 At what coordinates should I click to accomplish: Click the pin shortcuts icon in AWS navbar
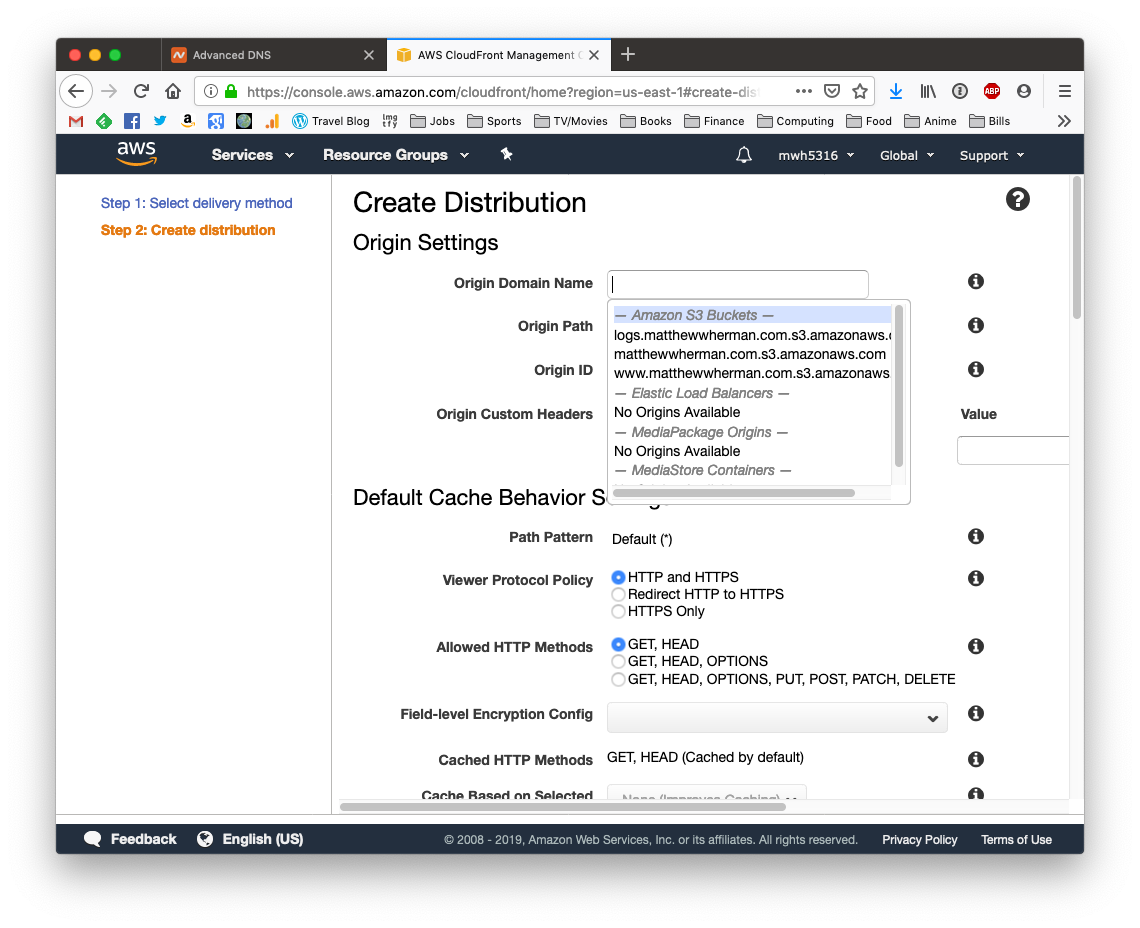[x=507, y=154]
